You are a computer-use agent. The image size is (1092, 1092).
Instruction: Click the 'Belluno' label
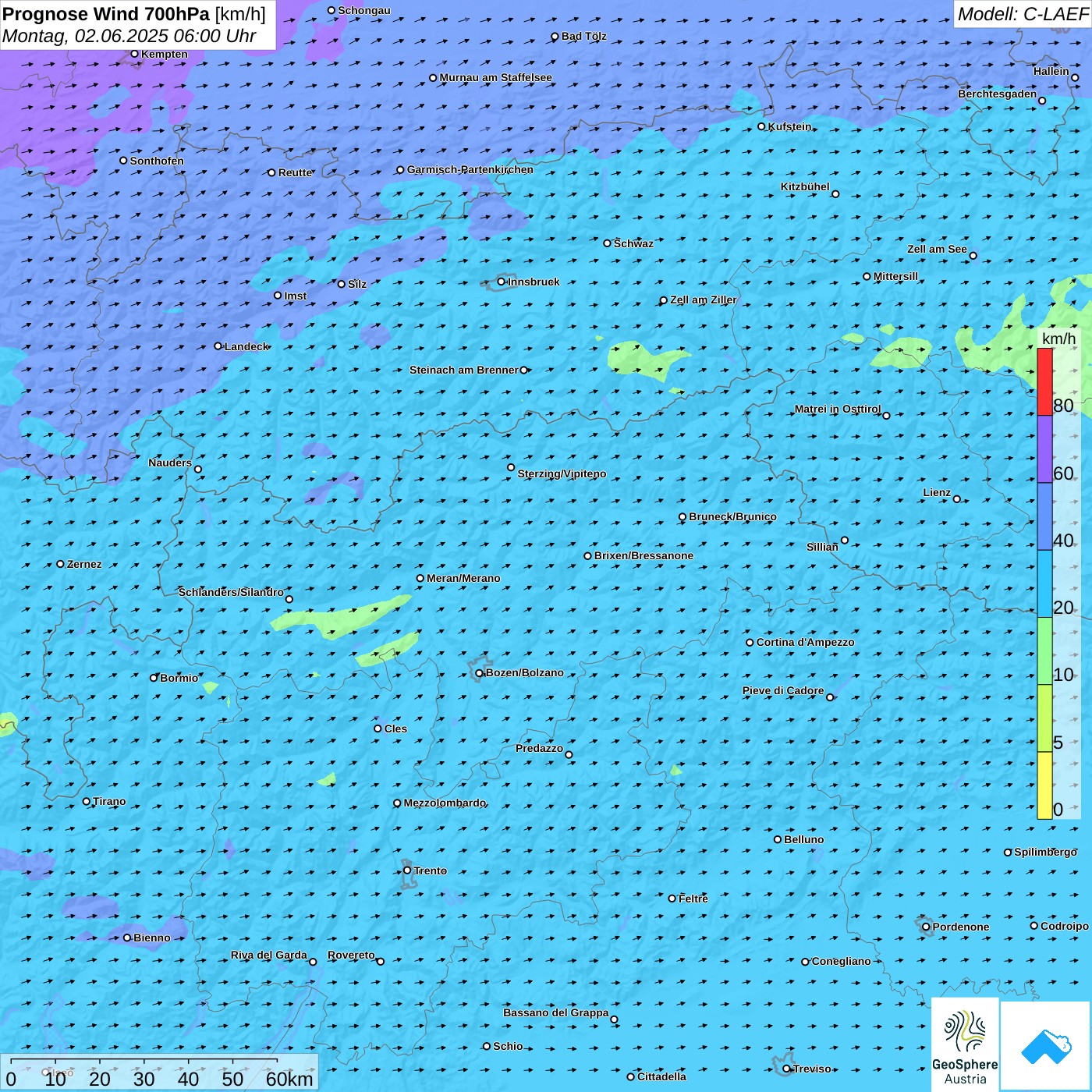click(x=804, y=839)
